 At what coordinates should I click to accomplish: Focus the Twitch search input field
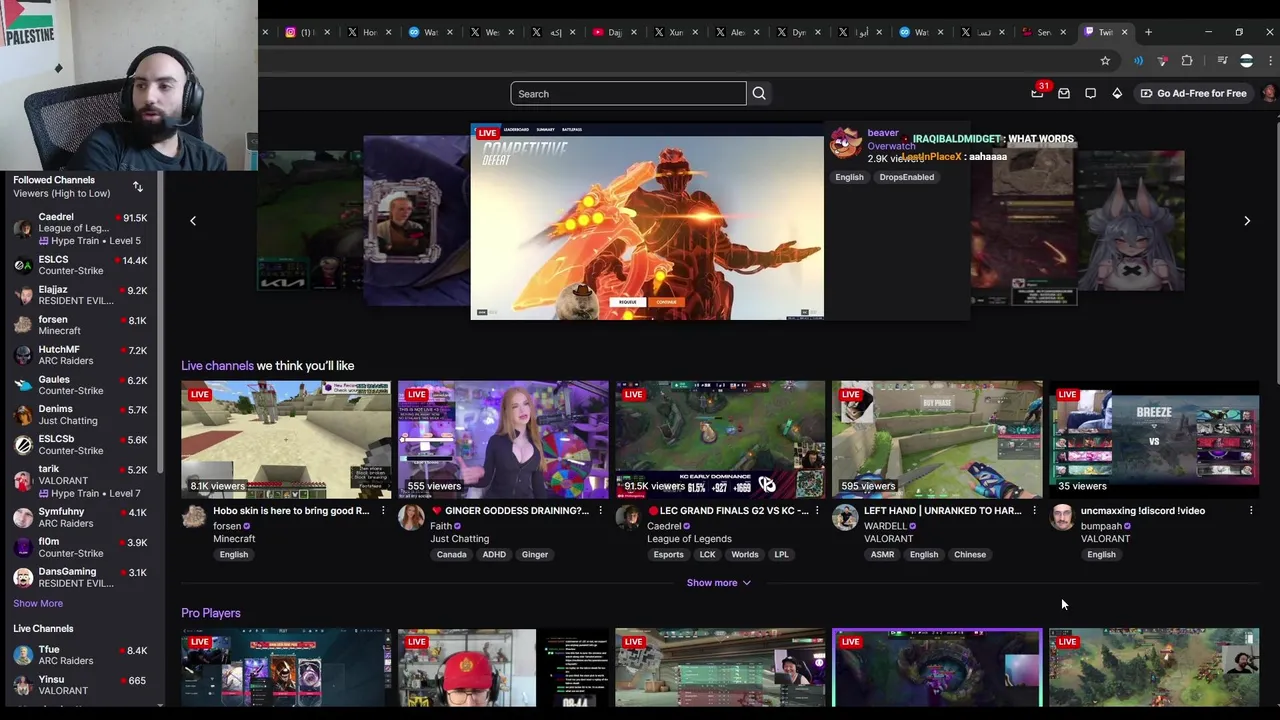pyautogui.click(x=628, y=94)
